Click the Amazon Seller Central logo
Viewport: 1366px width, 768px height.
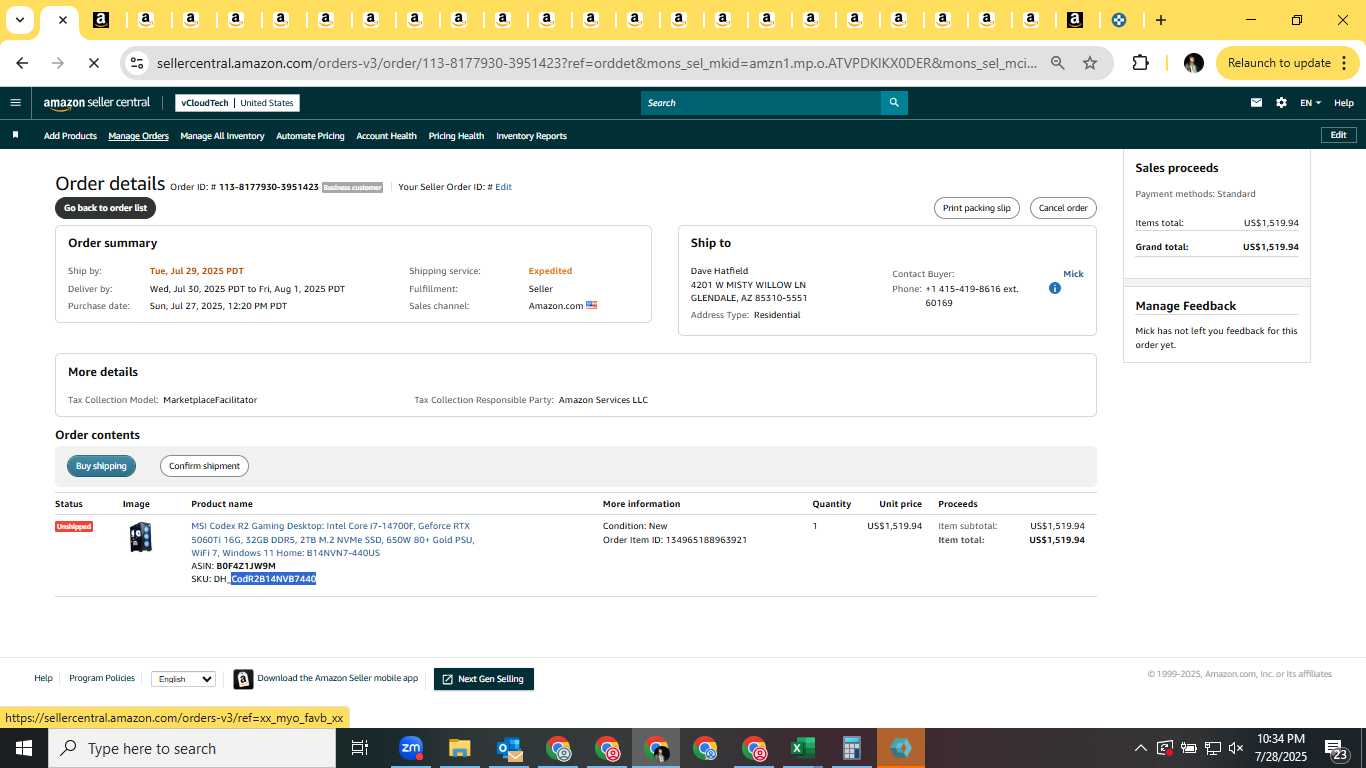[x=97, y=103]
